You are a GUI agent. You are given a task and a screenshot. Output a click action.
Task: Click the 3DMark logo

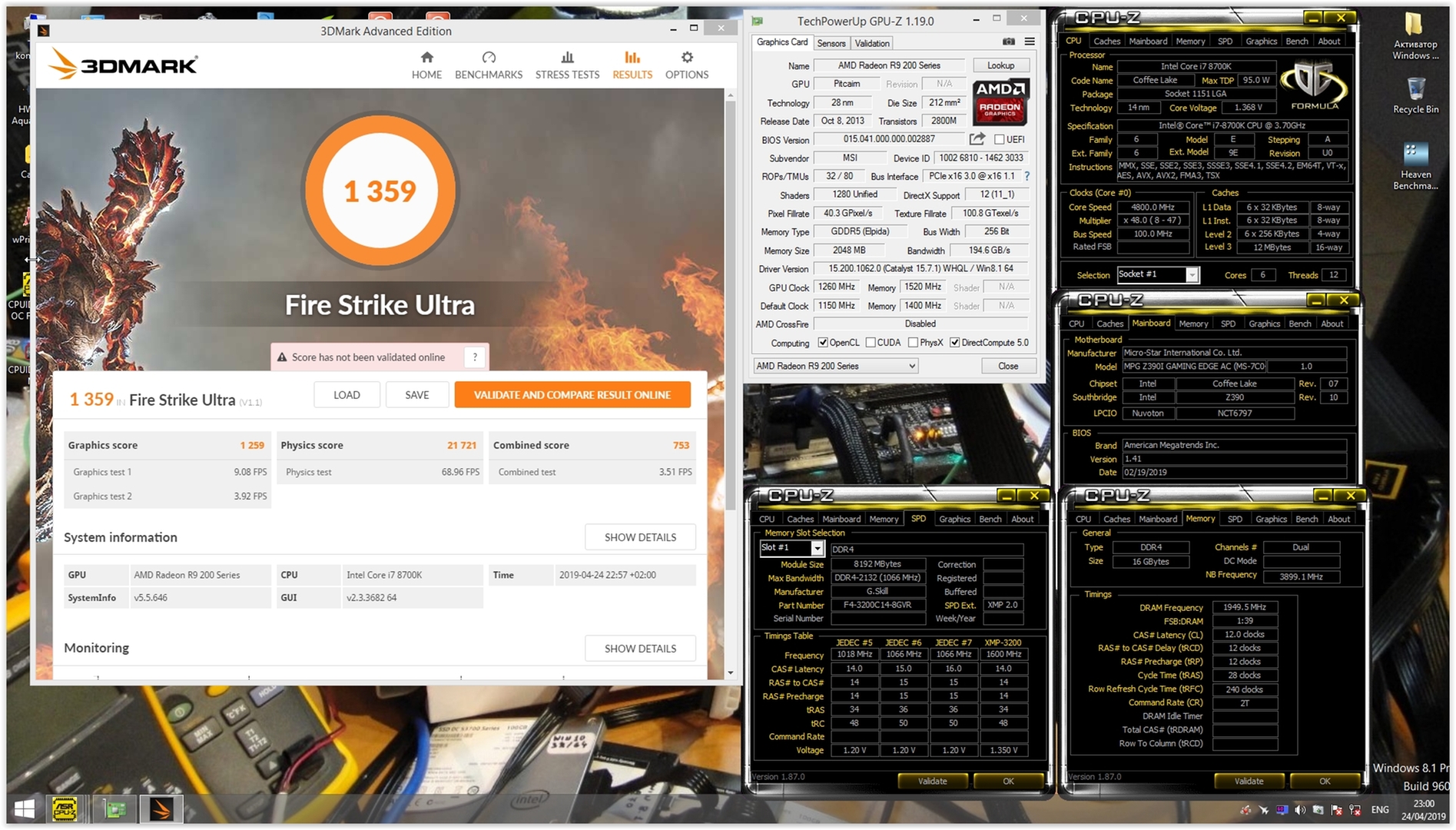pos(123,65)
